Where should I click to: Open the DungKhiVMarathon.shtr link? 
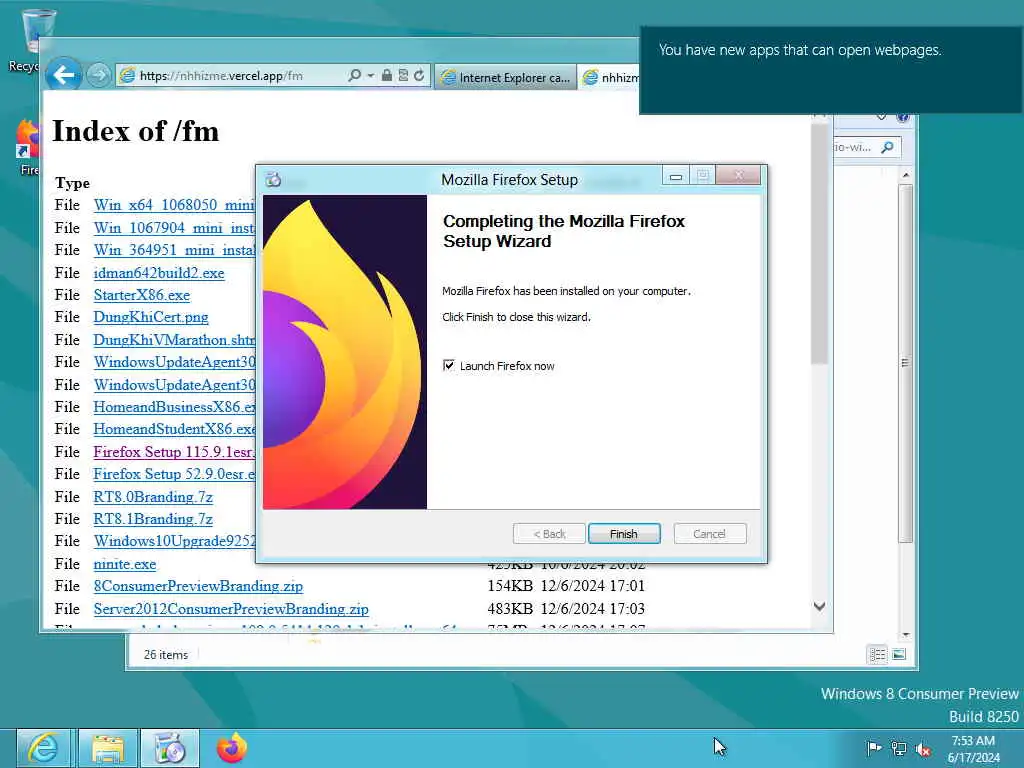174,340
